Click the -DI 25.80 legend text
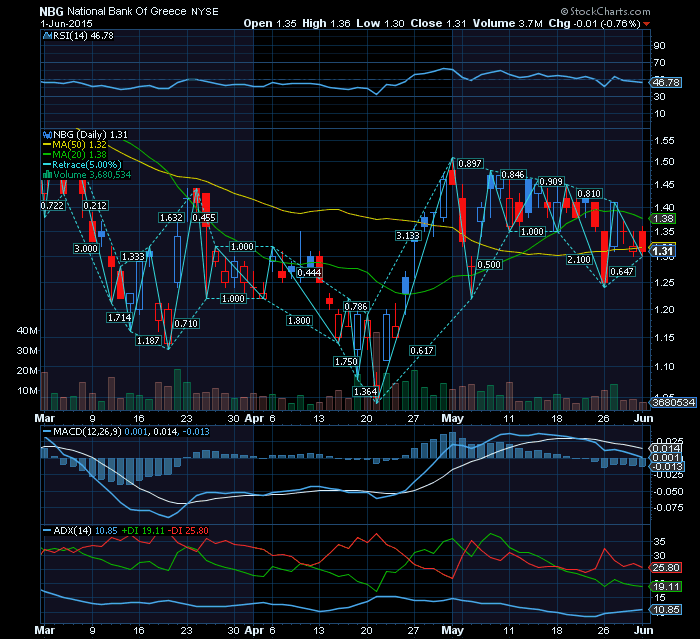 pos(190,530)
